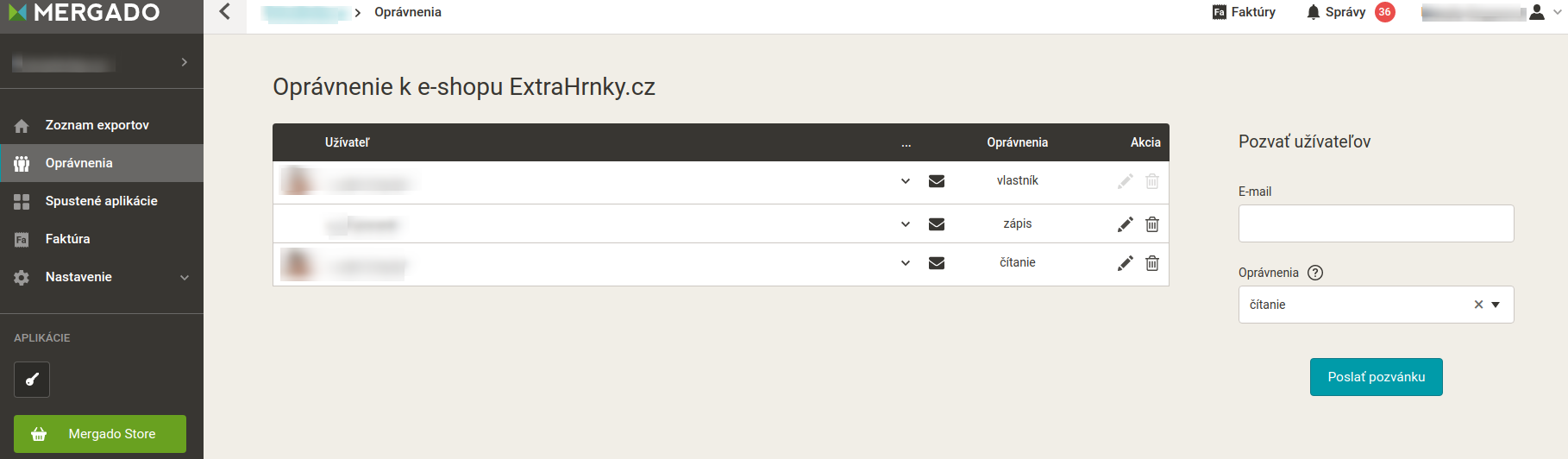Open Správy notifications bell
Viewport: 1568px width, 459px height.
tap(1314, 12)
